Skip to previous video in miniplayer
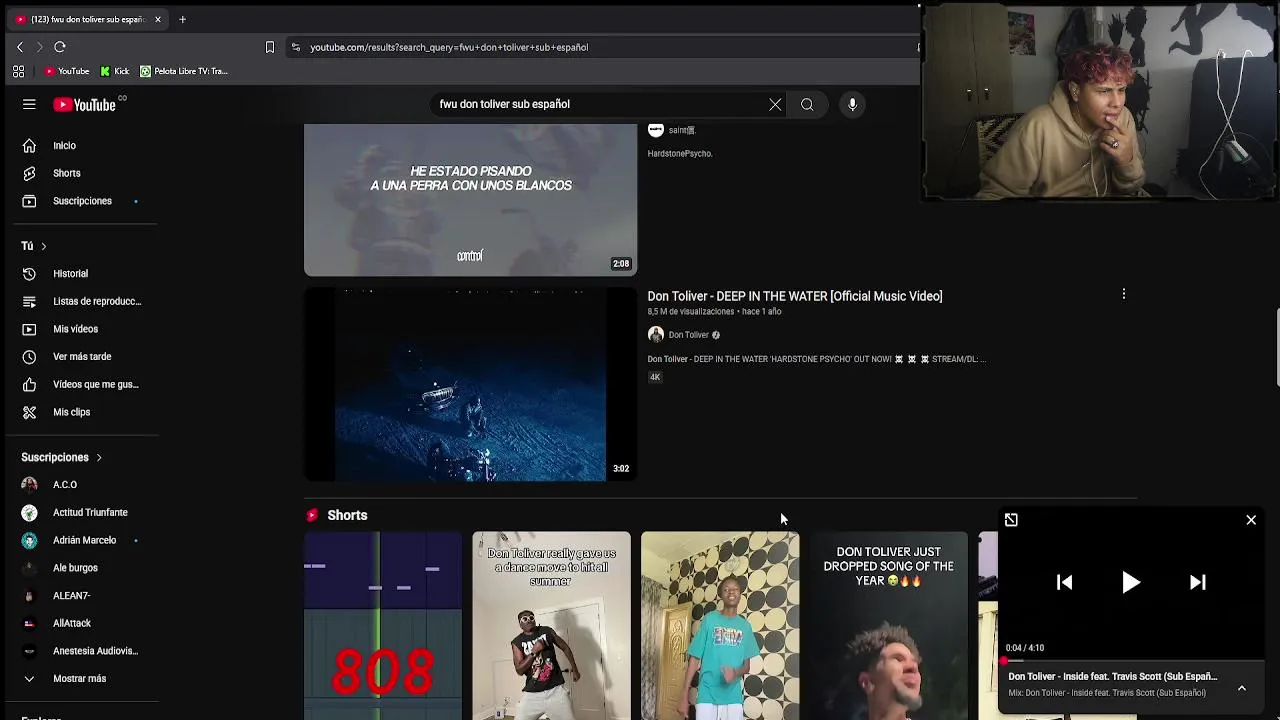This screenshot has width=1280, height=720. click(x=1065, y=582)
